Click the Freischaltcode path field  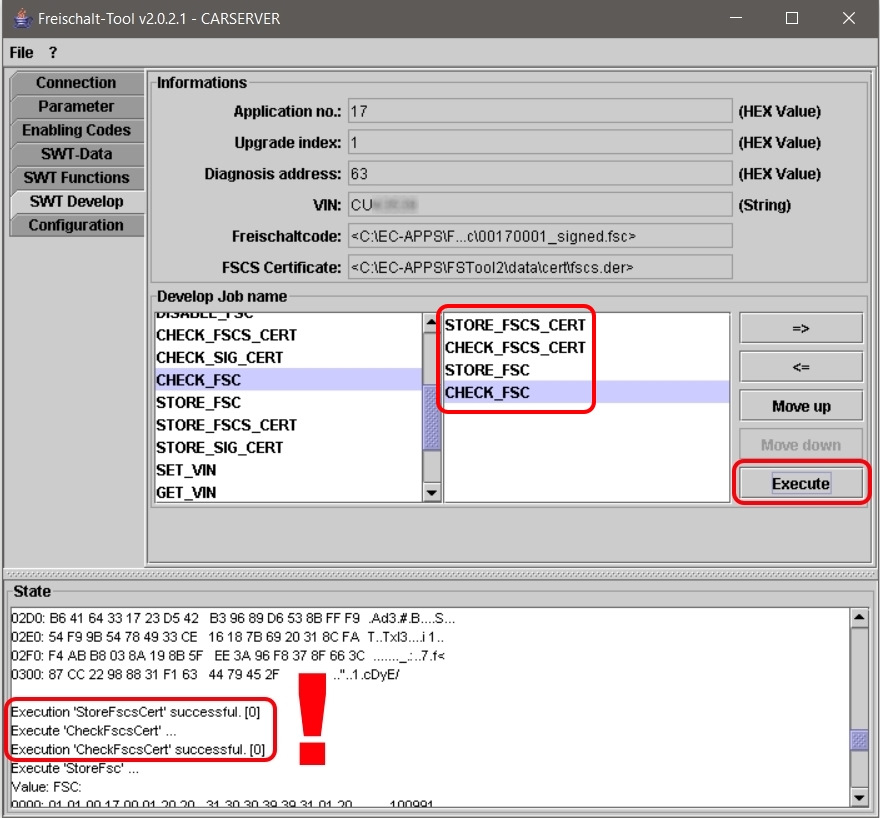pyautogui.click(x=540, y=236)
